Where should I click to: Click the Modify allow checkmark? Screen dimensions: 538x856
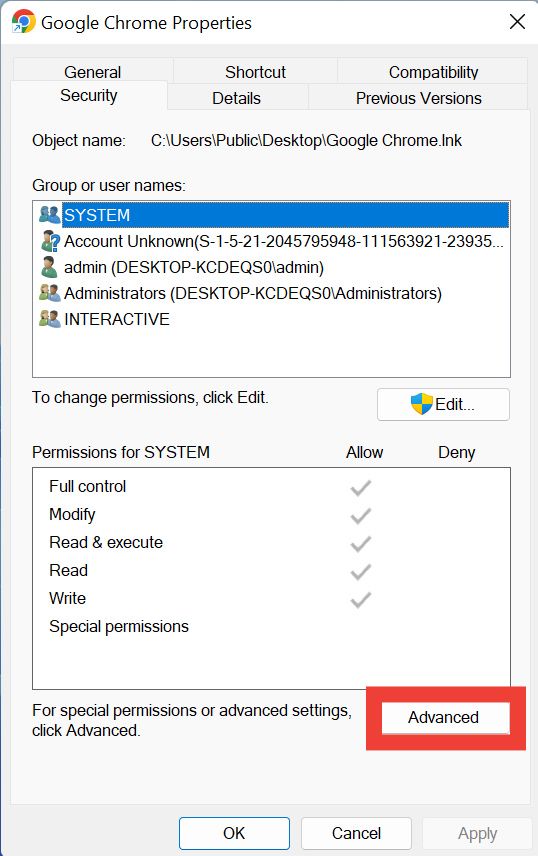[x=361, y=515]
